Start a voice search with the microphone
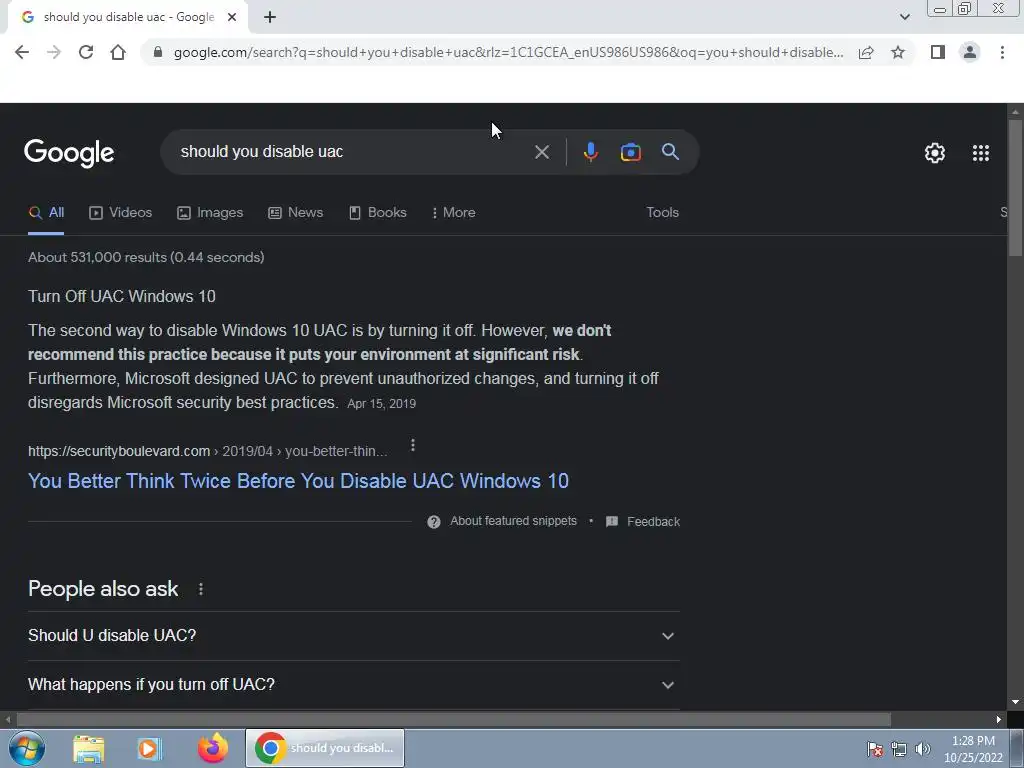Image resolution: width=1024 pixels, height=768 pixels. (x=590, y=152)
